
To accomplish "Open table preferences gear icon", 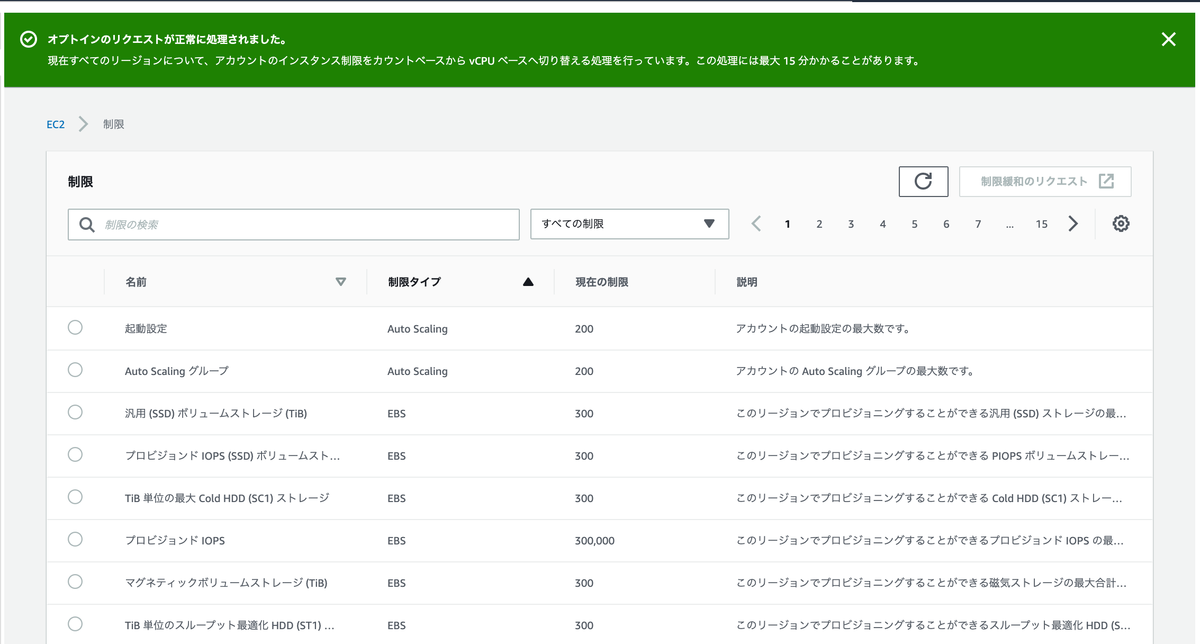I will click(x=1121, y=224).
